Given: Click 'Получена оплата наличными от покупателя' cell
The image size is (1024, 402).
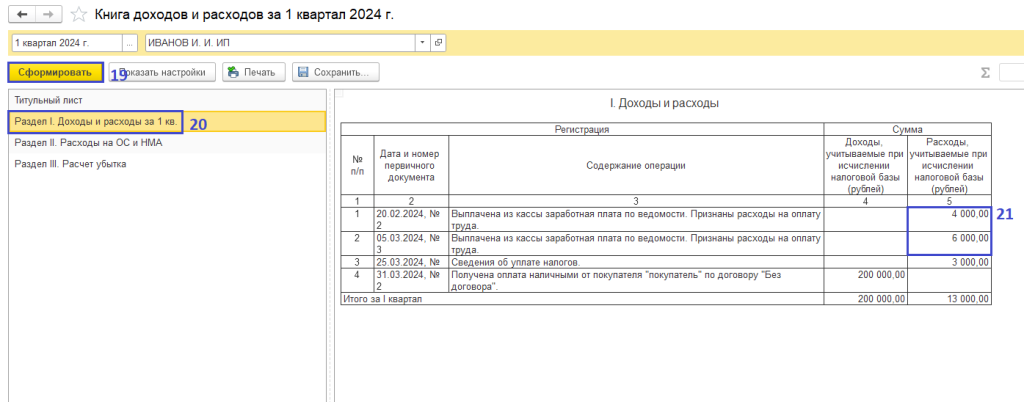Looking at the screenshot, I should [x=636, y=280].
